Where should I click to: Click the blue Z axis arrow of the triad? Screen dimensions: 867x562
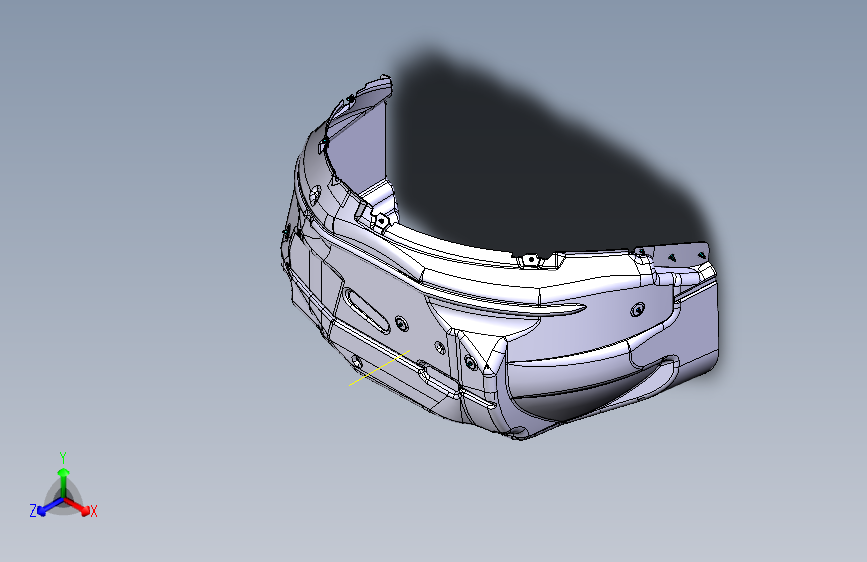click(x=50, y=507)
